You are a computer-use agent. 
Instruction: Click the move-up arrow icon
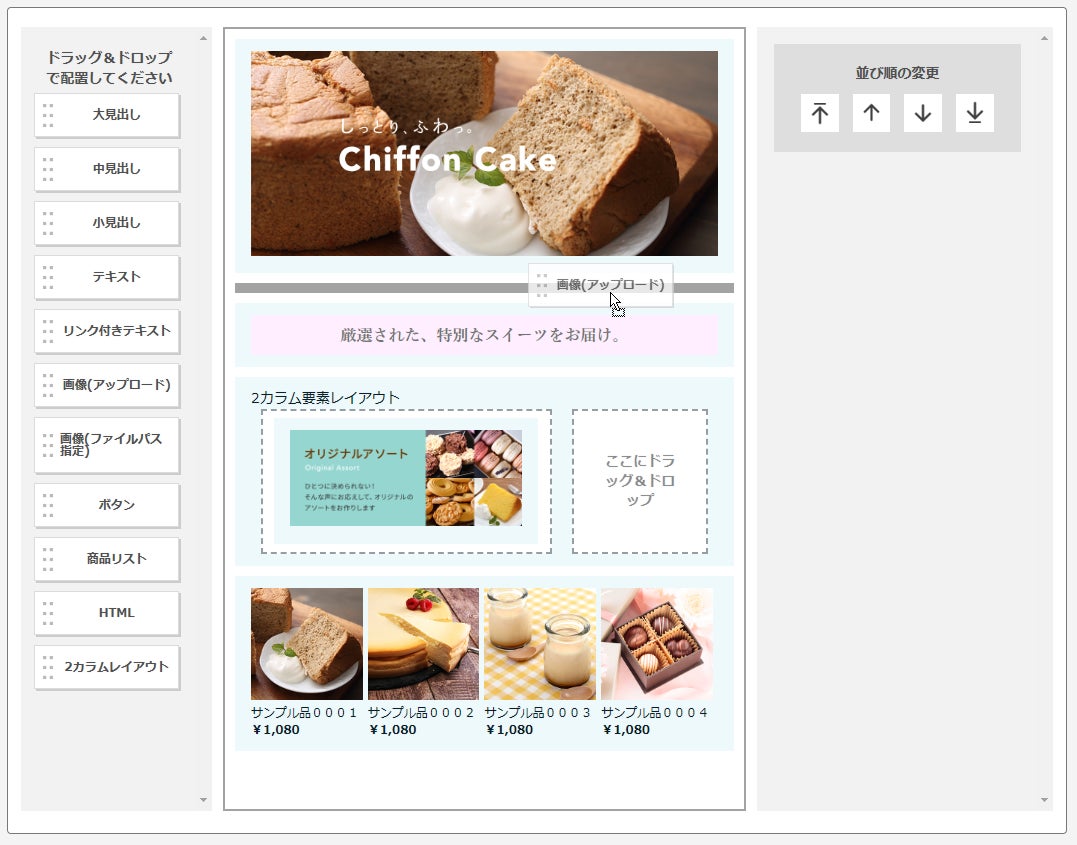coord(871,113)
